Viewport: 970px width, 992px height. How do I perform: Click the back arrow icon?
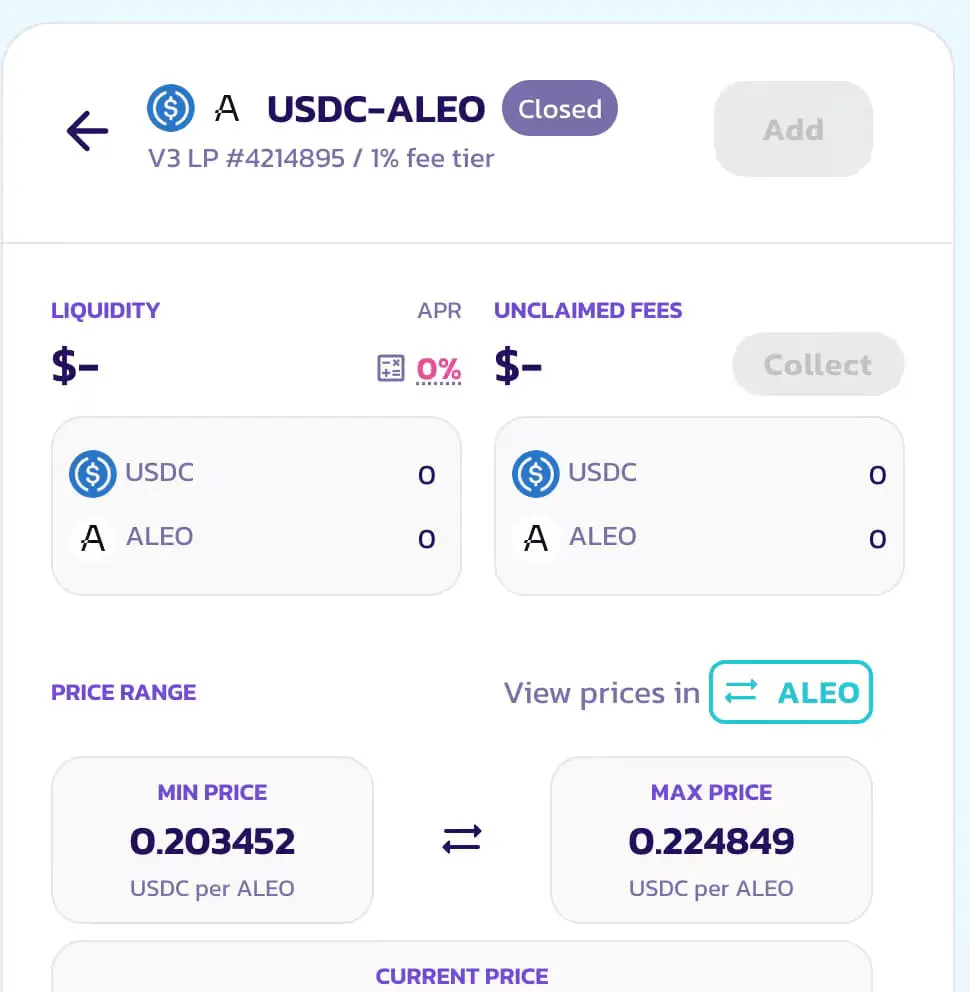click(87, 131)
